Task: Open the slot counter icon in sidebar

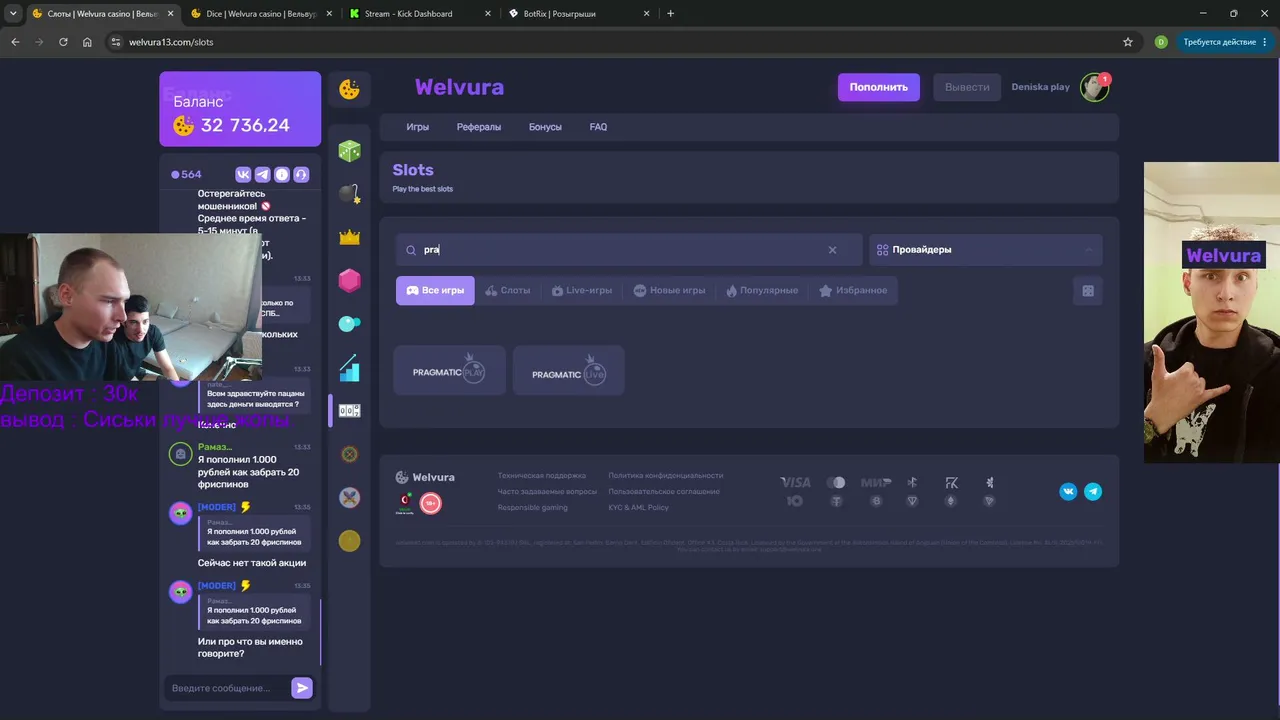Action: (349, 411)
